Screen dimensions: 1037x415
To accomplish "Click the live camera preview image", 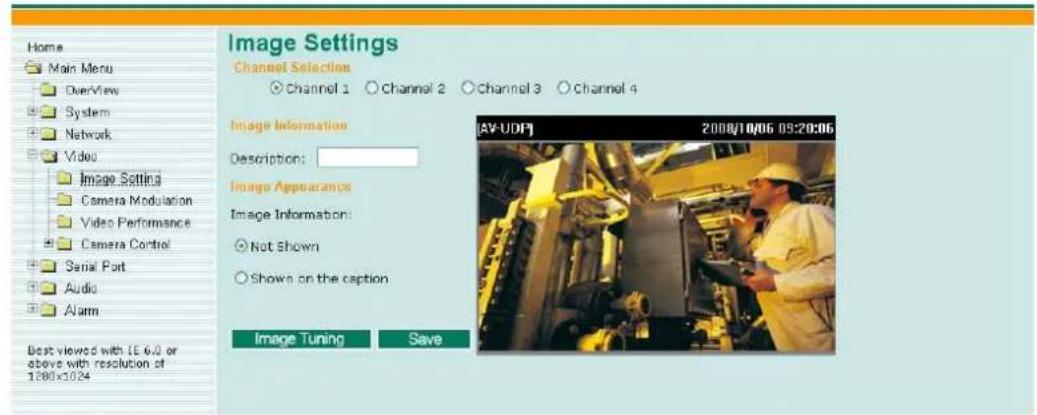I will [656, 246].
